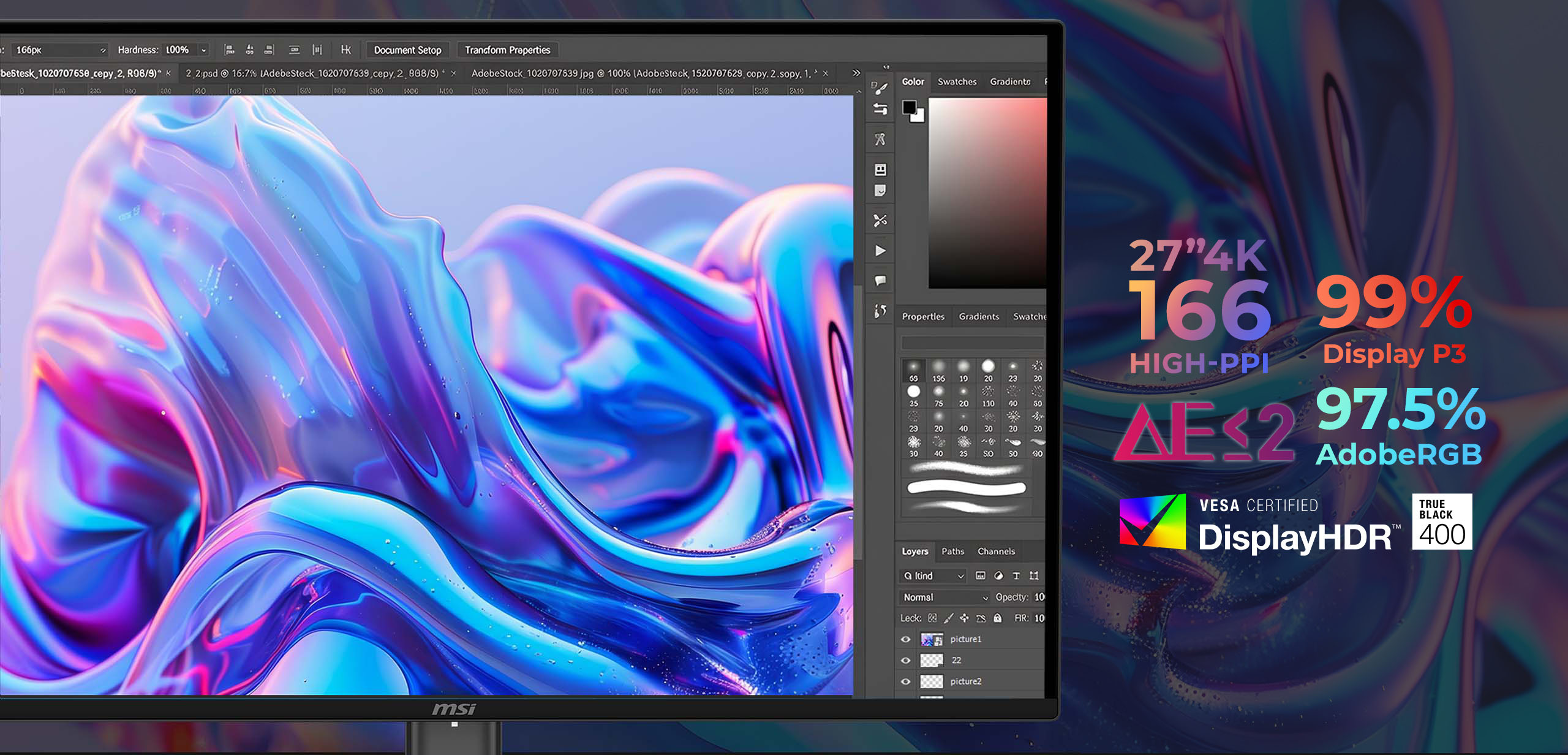Open the Properties panel tab

pos(923,316)
